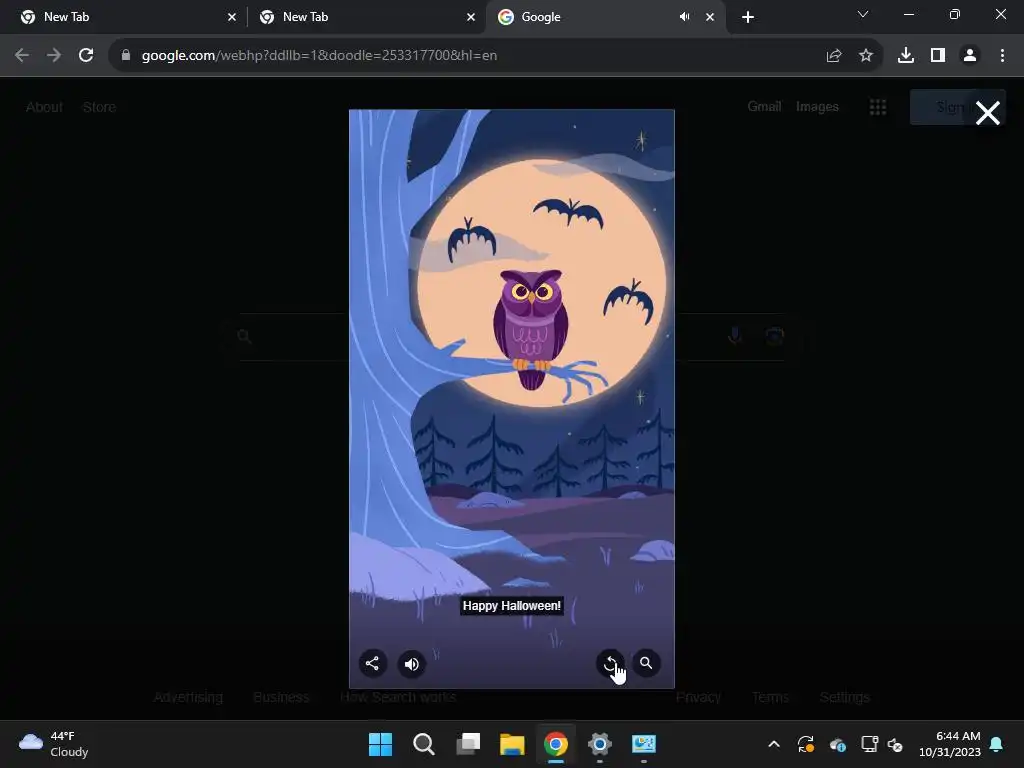Open Chrome three-dot menu
The width and height of the screenshot is (1024, 768).
coord(1002,56)
